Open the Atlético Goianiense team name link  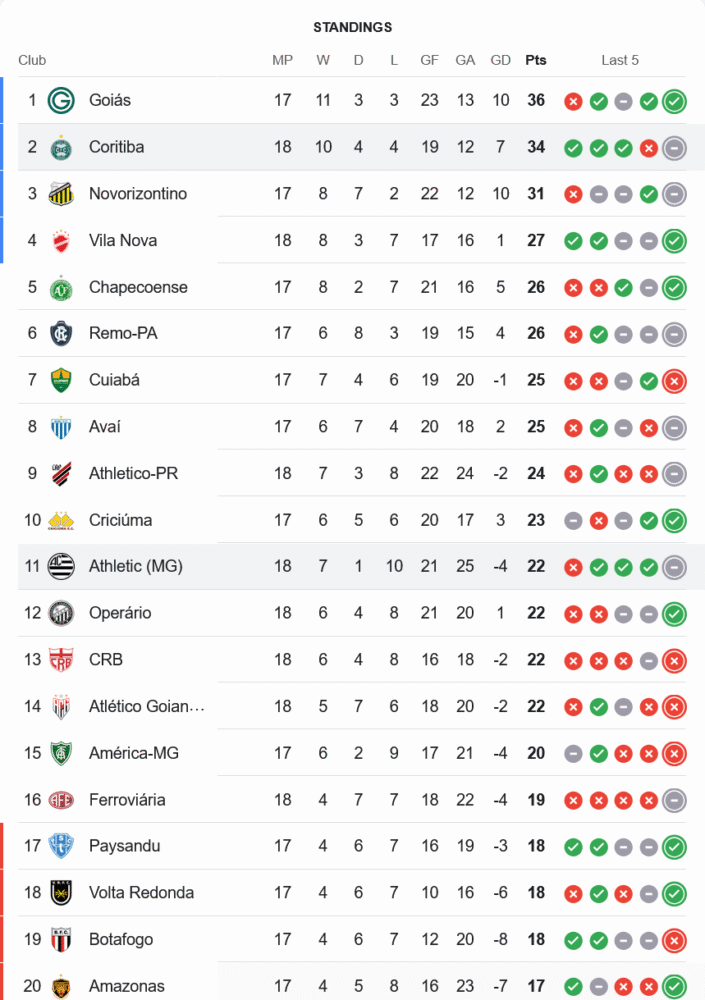pyautogui.click(x=146, y=706)
